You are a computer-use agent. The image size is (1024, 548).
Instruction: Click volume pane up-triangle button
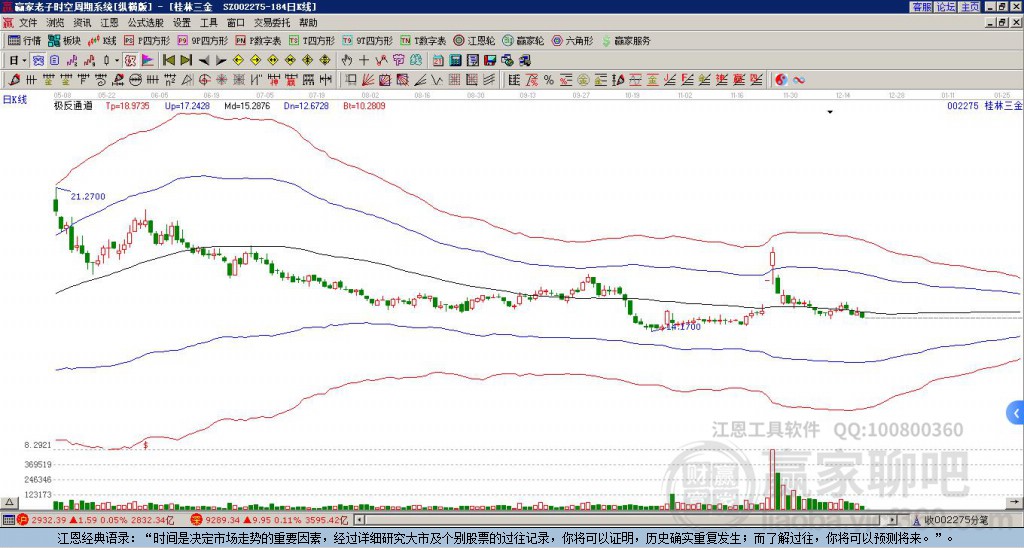click(9, 502)
